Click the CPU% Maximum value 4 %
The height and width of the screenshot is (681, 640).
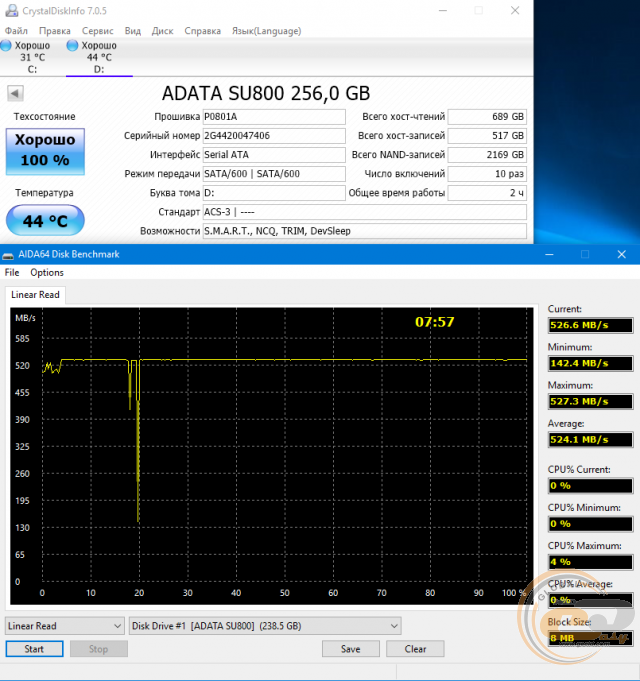pyautogui.click(x=591, y=562)
